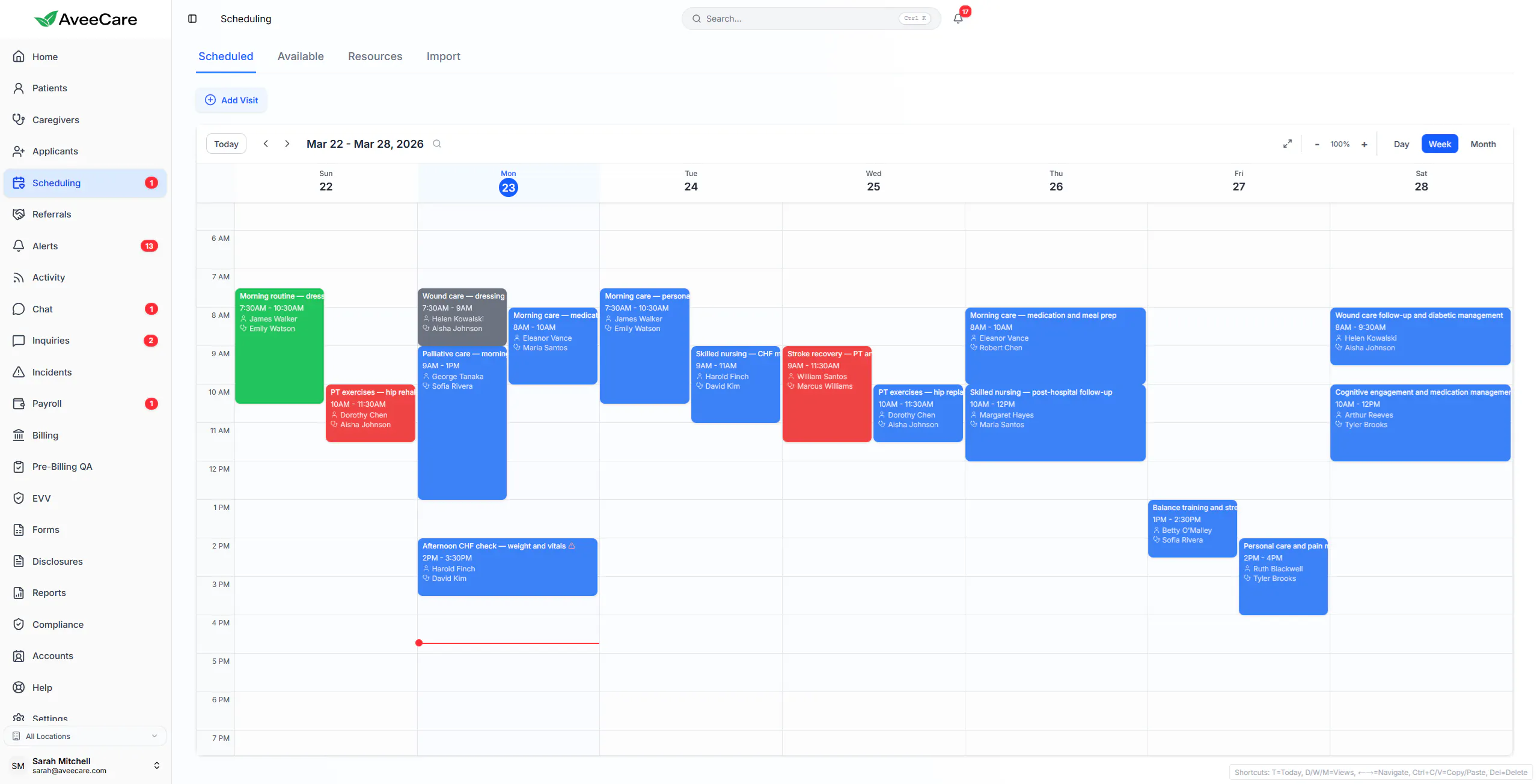Screen dimensions: 1537x784
Task: Switch calendar to Day view
Action: [1401, 144]
